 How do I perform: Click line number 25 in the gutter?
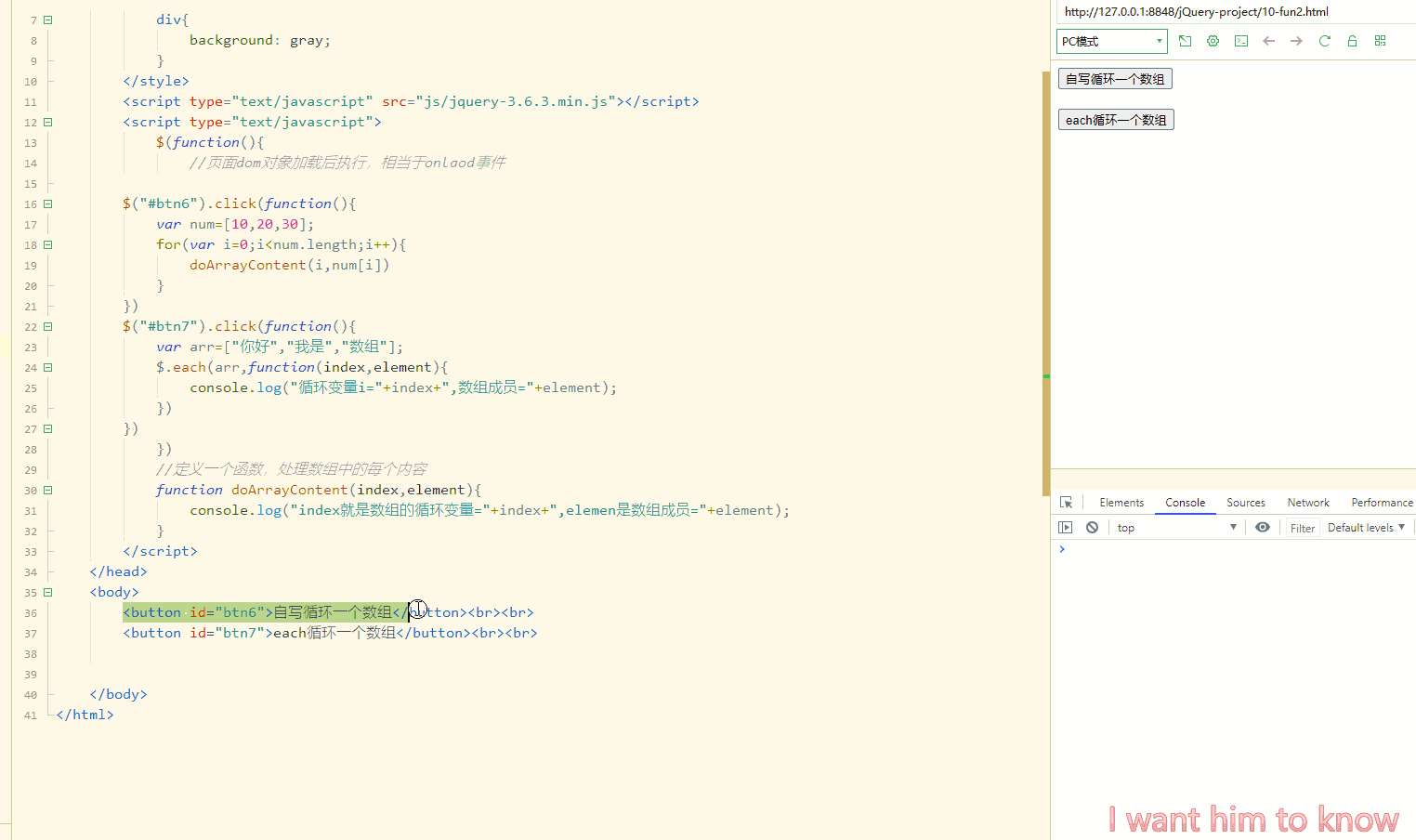[x=31, y=388]
